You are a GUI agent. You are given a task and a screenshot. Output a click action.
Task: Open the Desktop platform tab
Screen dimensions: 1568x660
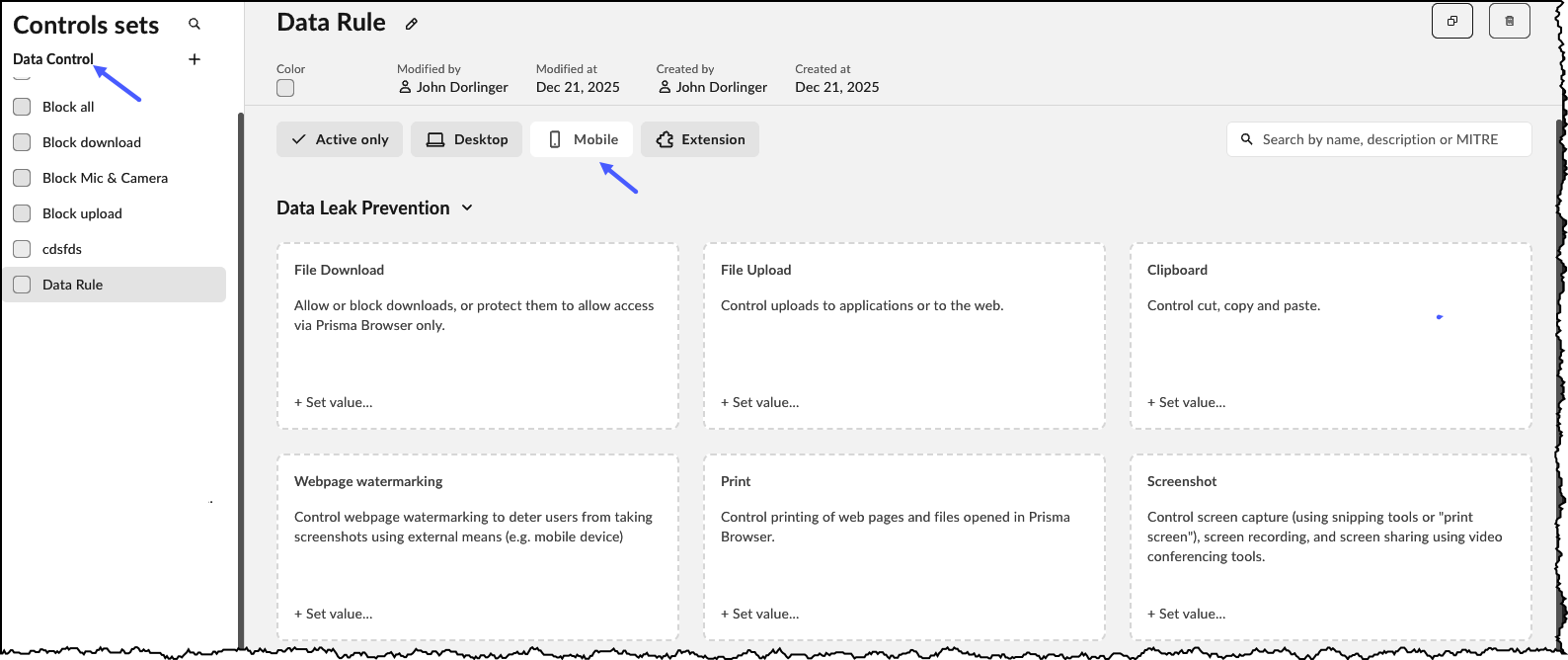coord(466,139)
